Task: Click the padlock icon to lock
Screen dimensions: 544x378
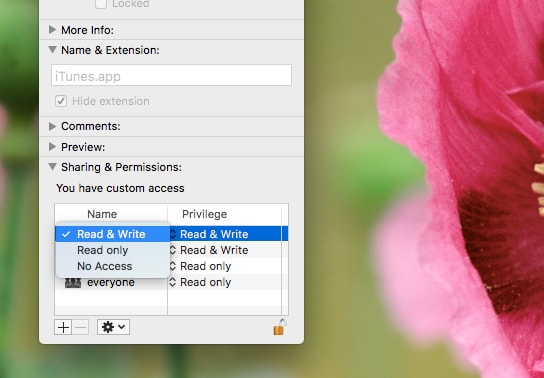Action: [280, 327]
